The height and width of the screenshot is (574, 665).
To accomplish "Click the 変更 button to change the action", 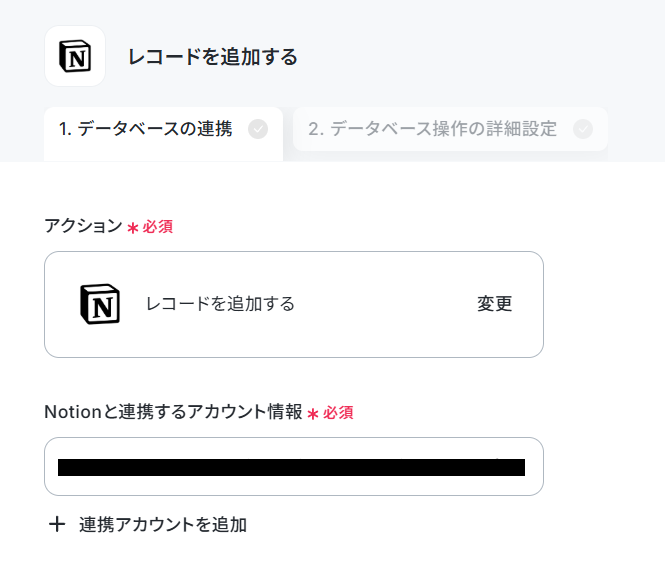I will (x=495, y=304).
